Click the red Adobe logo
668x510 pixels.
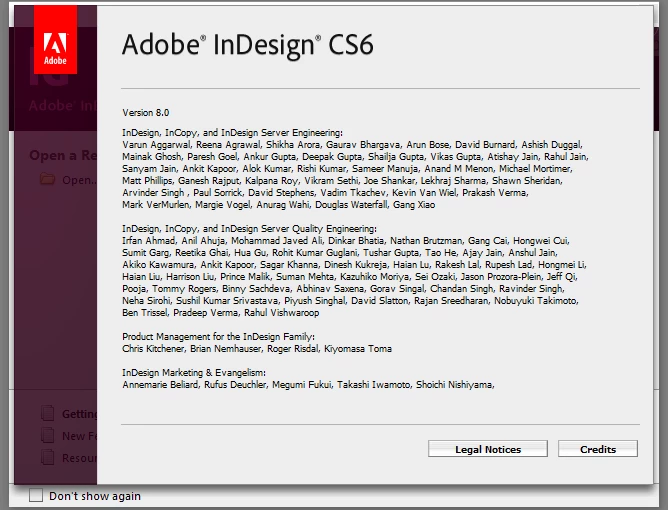point(55,40)
